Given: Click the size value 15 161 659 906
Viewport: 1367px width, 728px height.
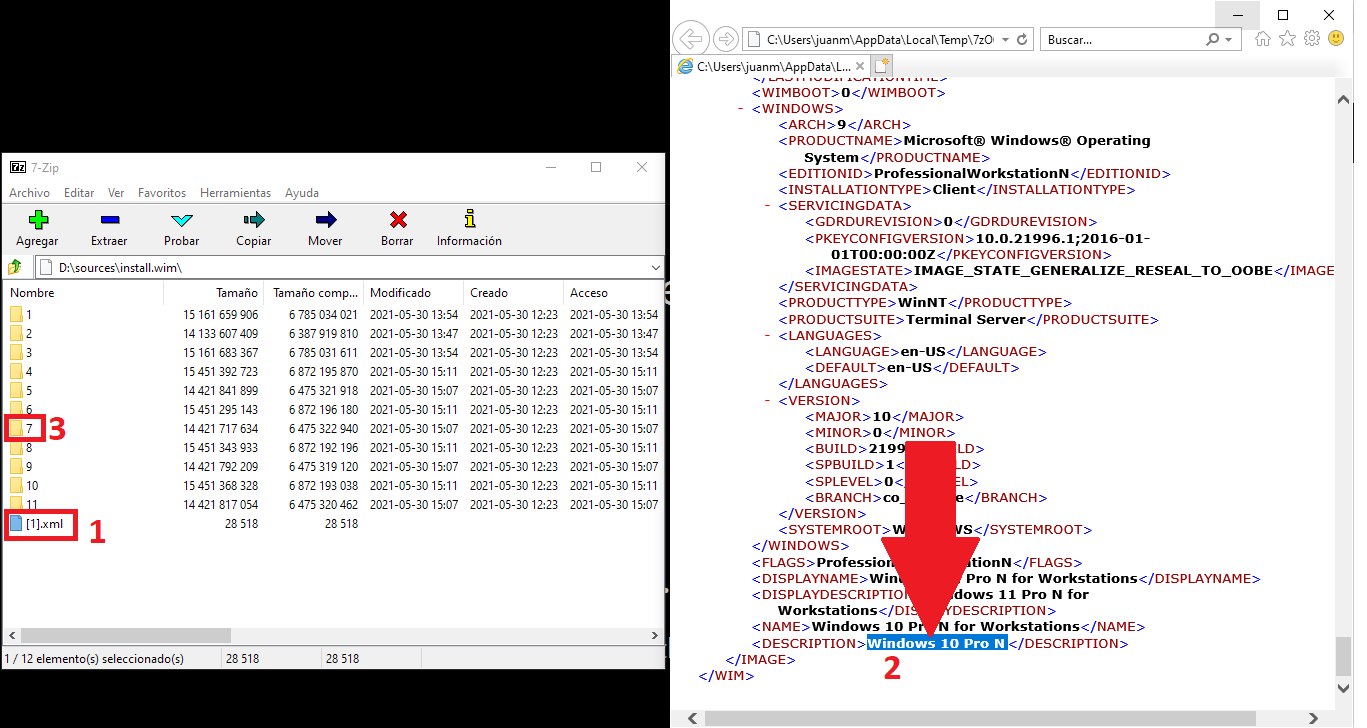Looking at the screenshot, I should pyautogui.click(x=220, y=314).
